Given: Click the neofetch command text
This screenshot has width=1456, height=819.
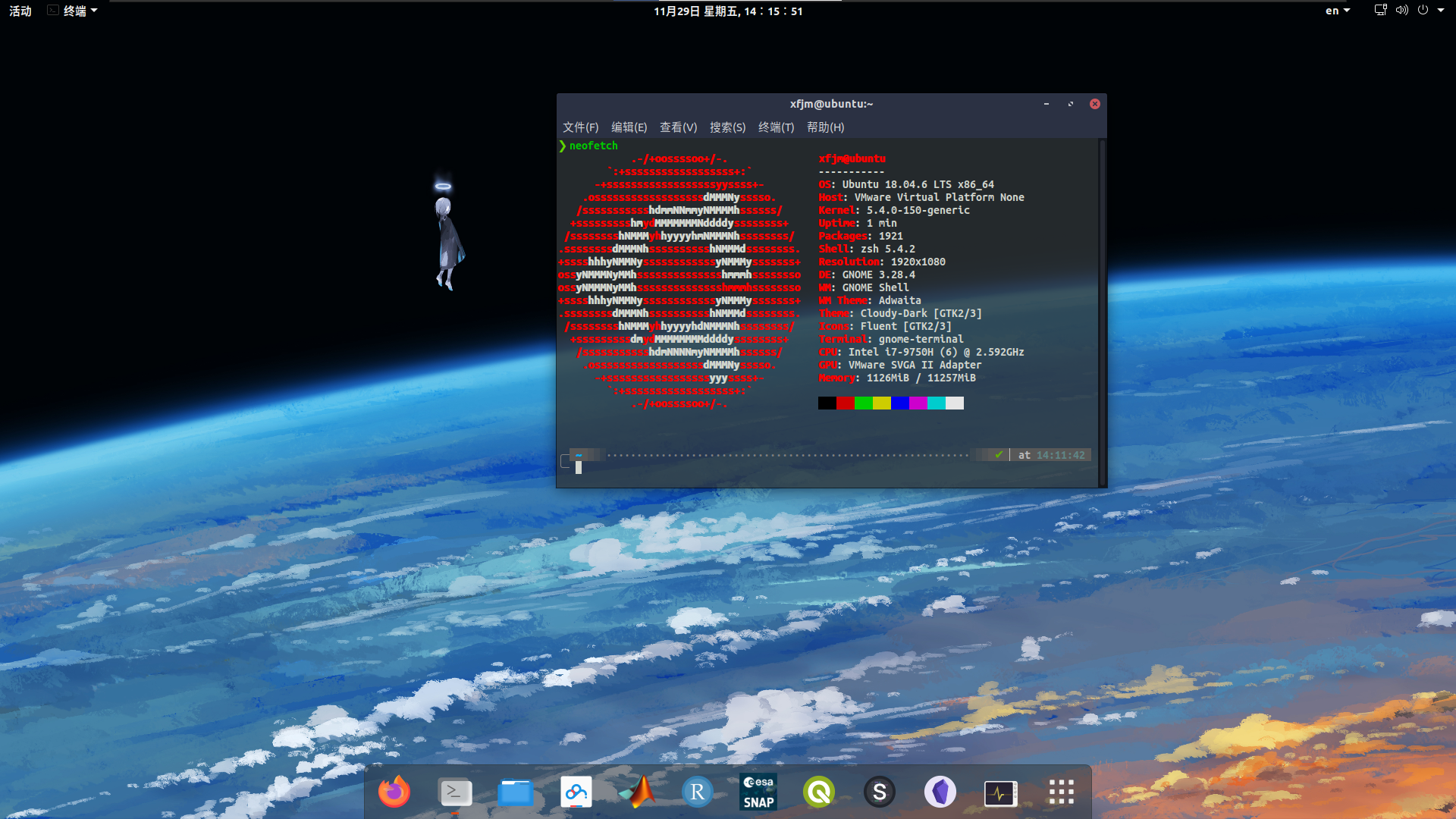Looking at the screenshot, I should click(x=594, y=146).
